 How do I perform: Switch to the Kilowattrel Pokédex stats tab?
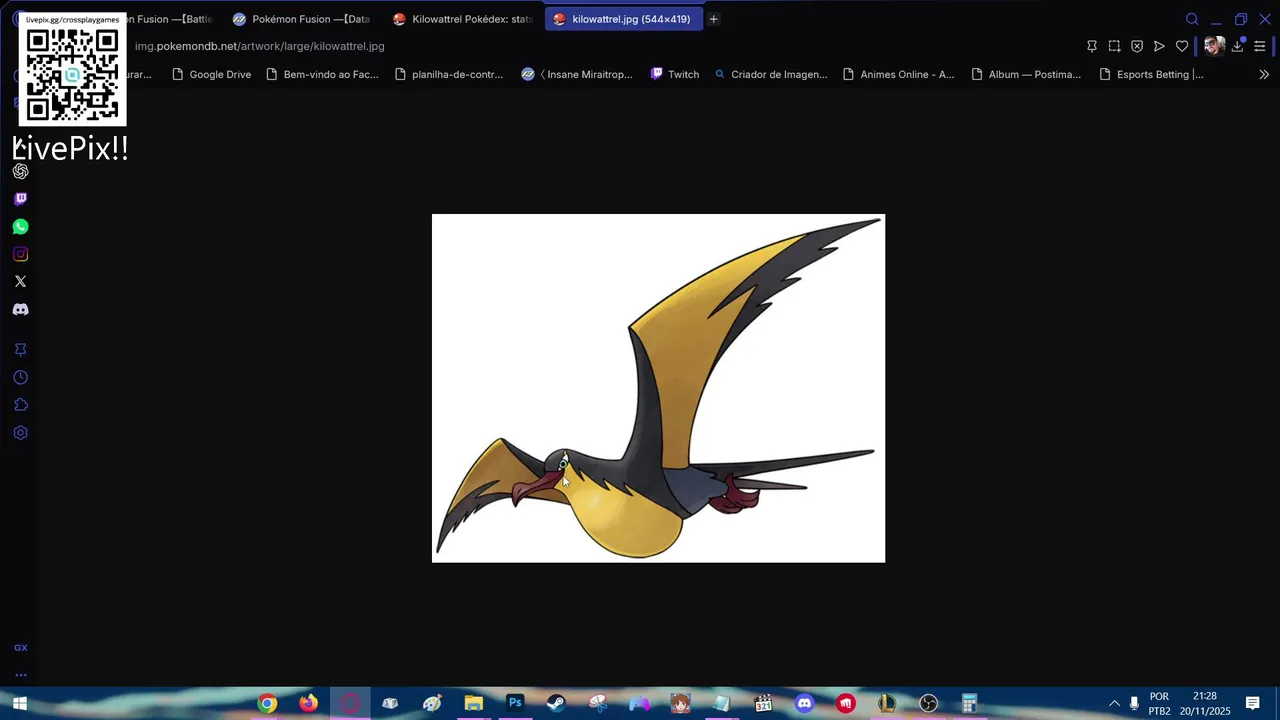point(463,19)
